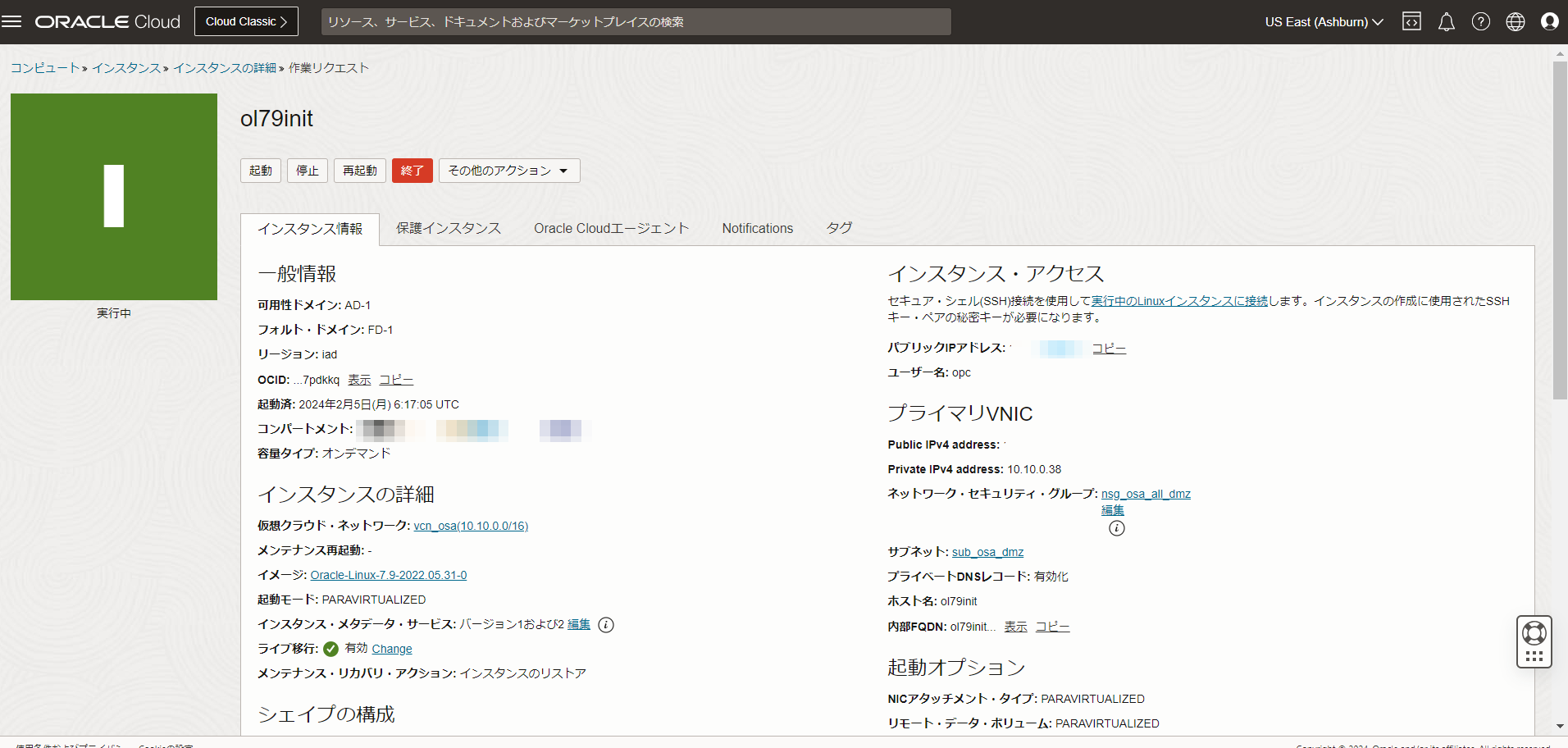
Task: Copy the instance OCID
Action: [396, 380]
